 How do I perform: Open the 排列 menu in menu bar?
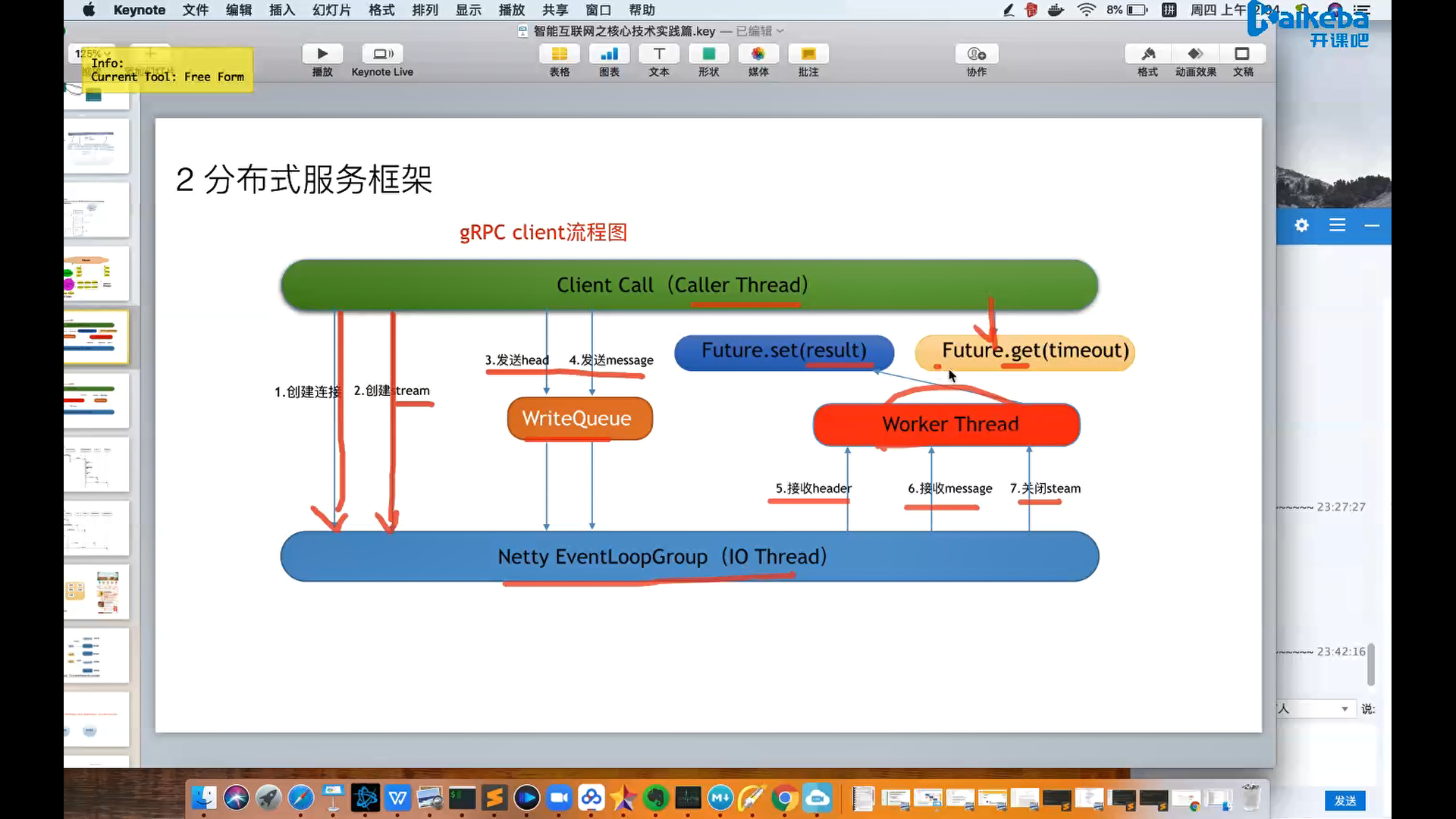click(425, 10)
